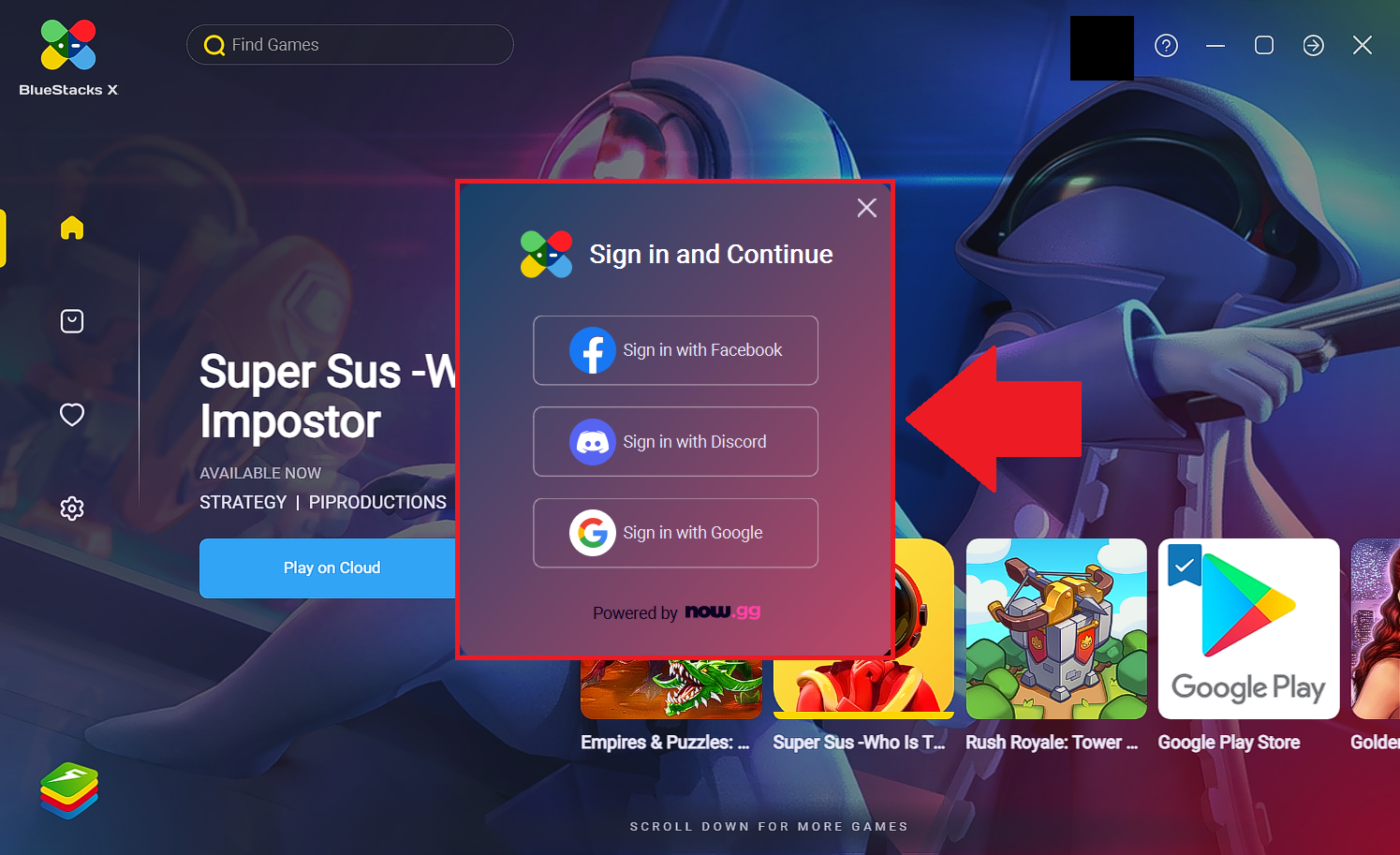Open the favorites heart sidebar icon
The height and width of the screenshot is (855, 1400).
coord(72,414)
